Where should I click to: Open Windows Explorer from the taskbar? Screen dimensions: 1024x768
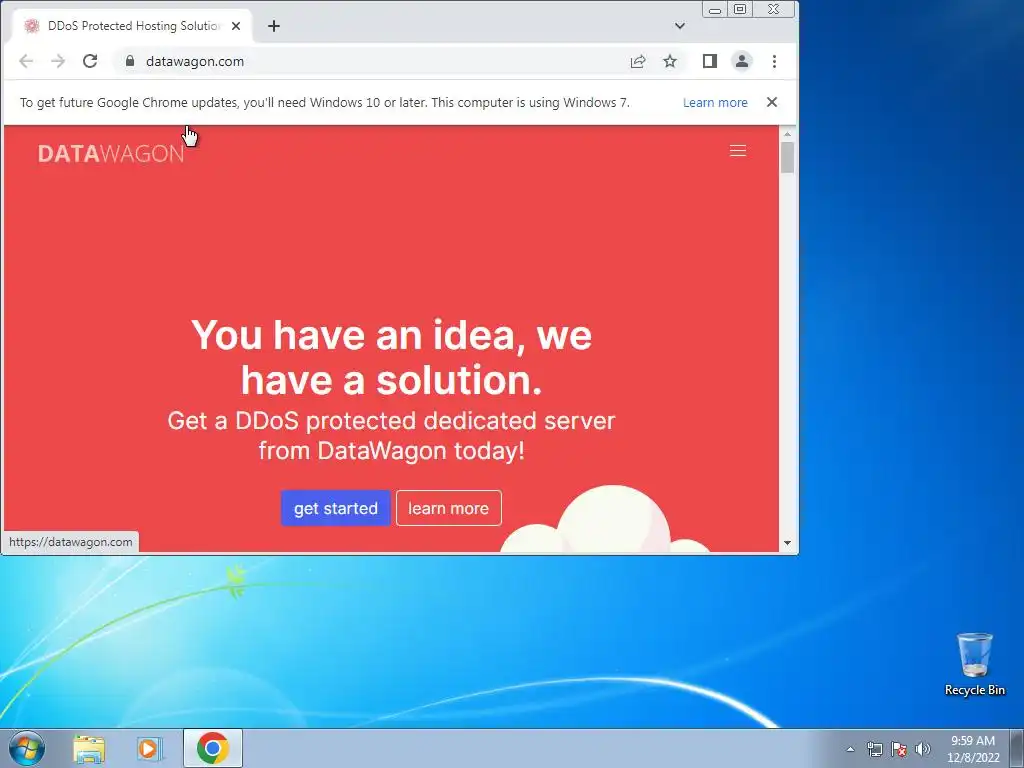[x=89, y=748]
